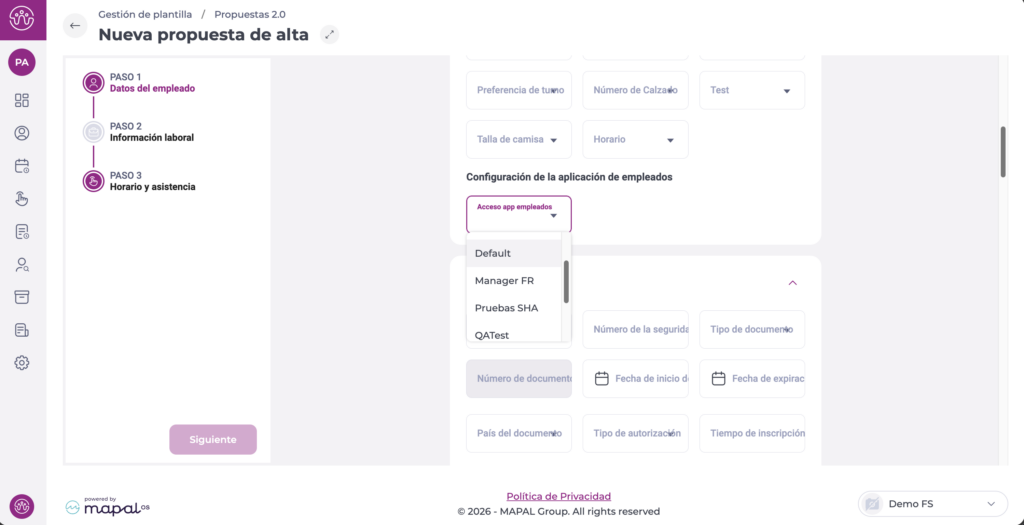1024x525 pixels.
Task: Click the archive box icon in sidebar
Action: tap(22, 297)
